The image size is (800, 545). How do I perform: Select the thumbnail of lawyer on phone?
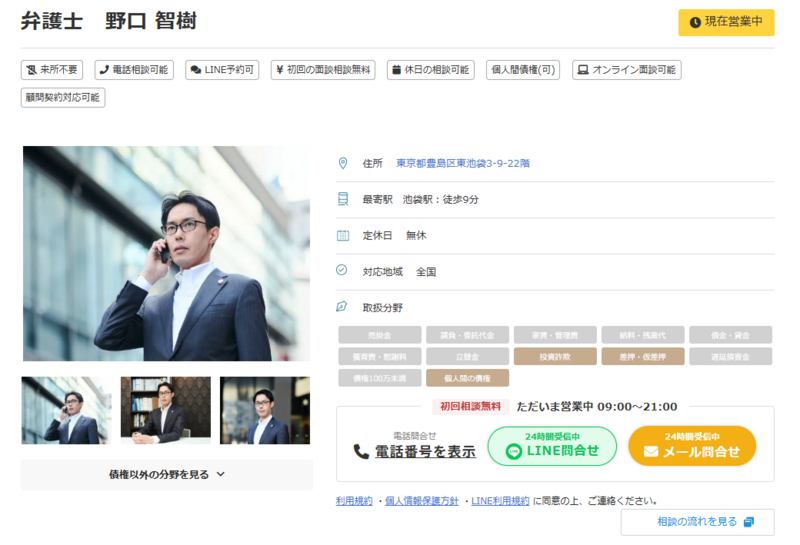click(66, 410)
